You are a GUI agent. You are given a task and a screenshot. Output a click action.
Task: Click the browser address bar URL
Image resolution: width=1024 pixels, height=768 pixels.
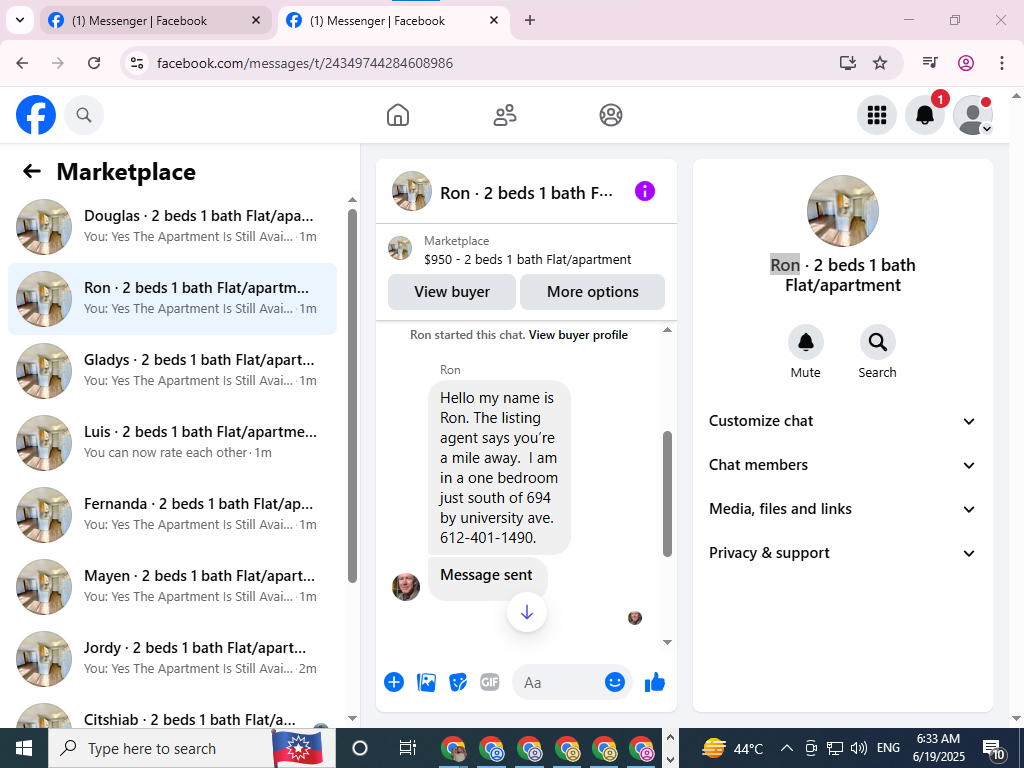[x=305, y=63]
